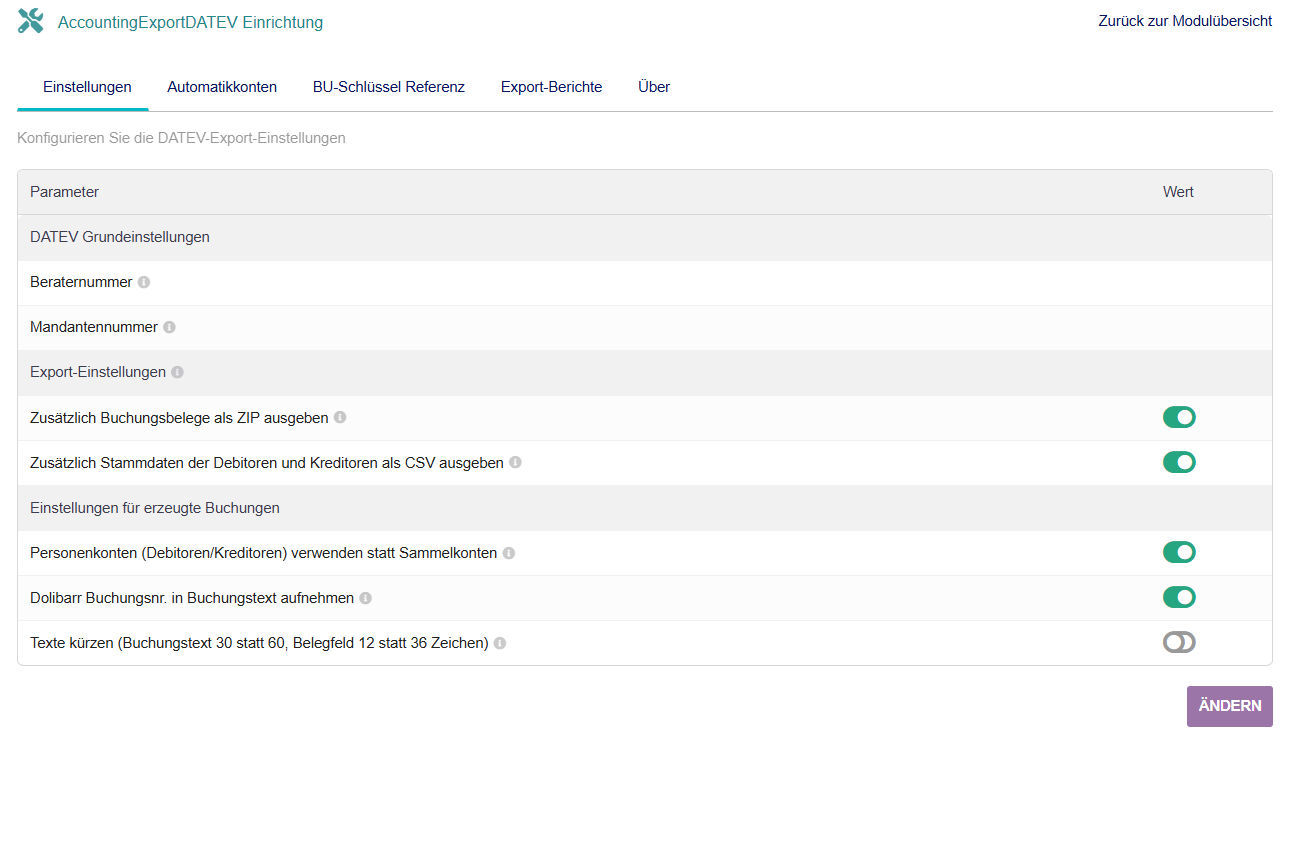The image size is (1291, 863).
Task: Click the Mandantennummer label
Action: pos(94,327)
